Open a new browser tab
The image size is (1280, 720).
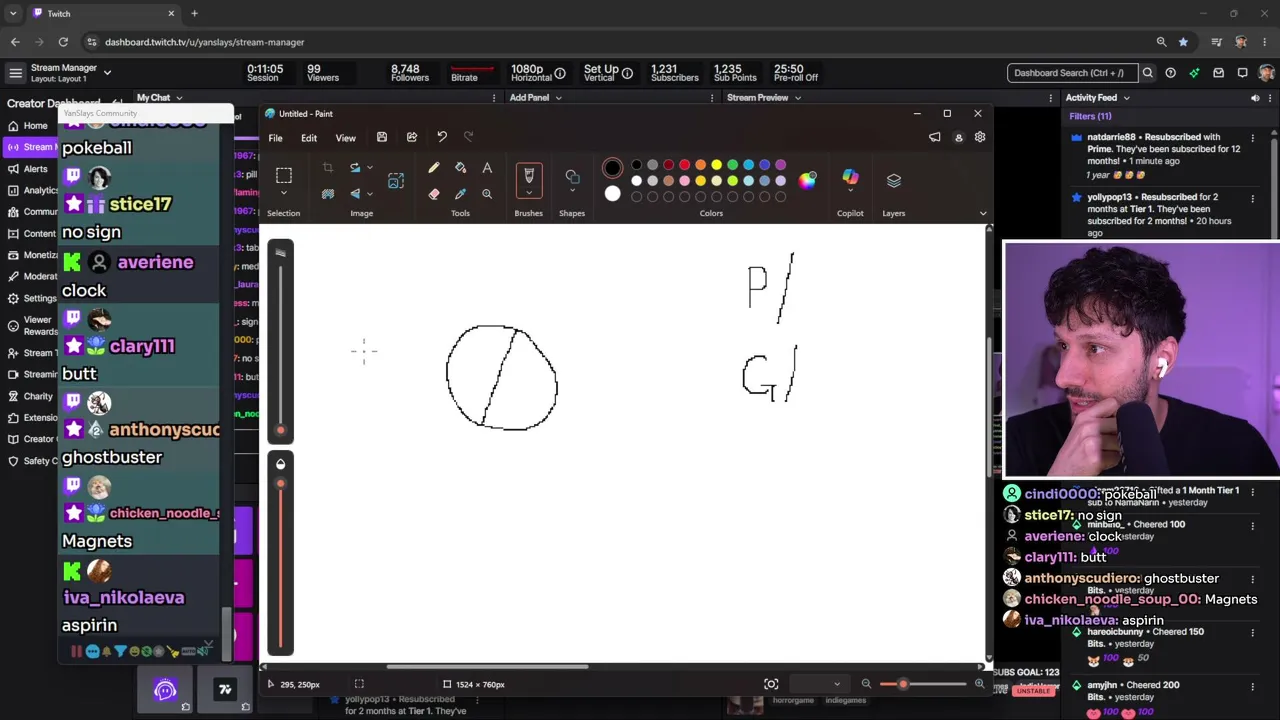pyautogui.click(x=194, y=13)
